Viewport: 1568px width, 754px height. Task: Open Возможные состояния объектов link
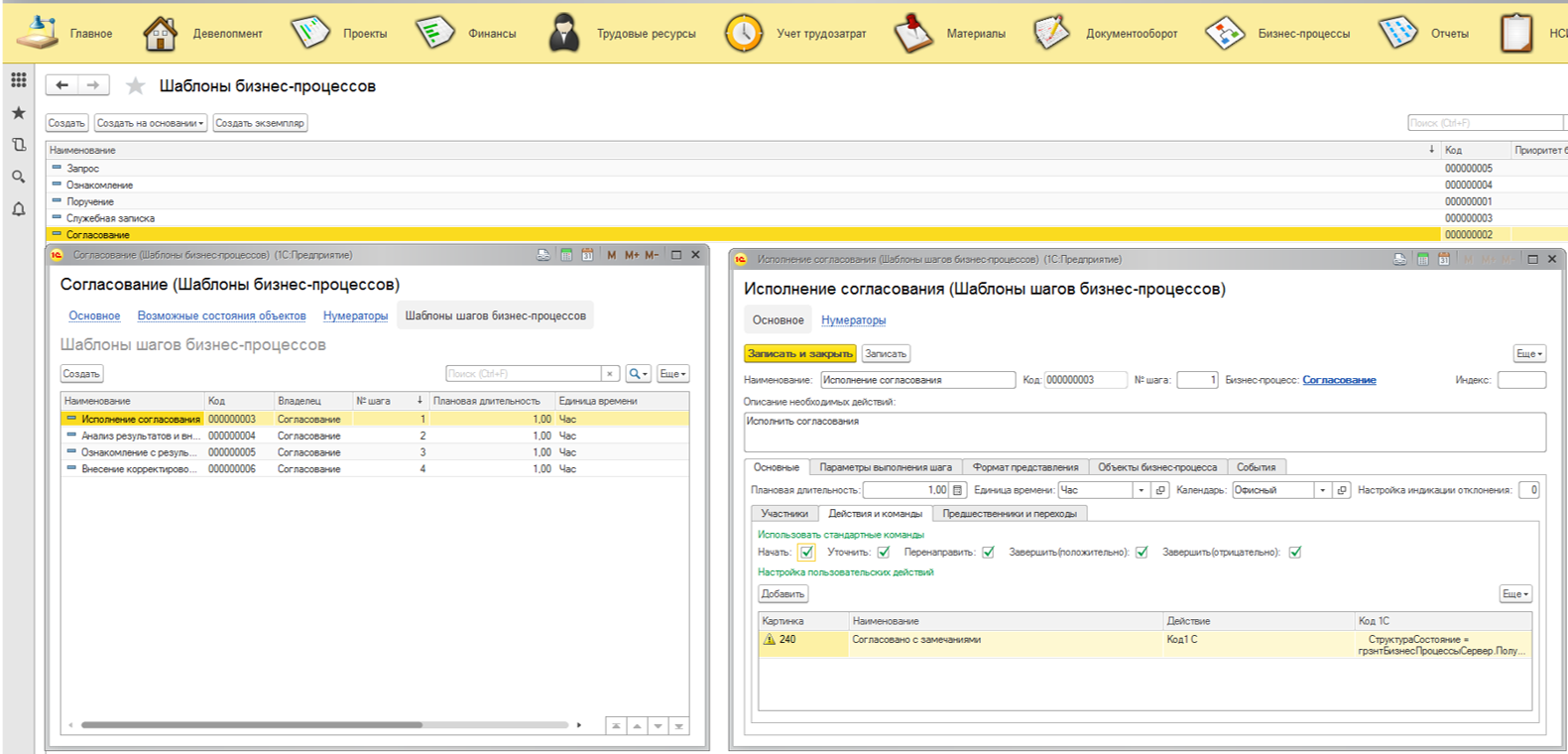pyautogui.click(x=221, y=316)
